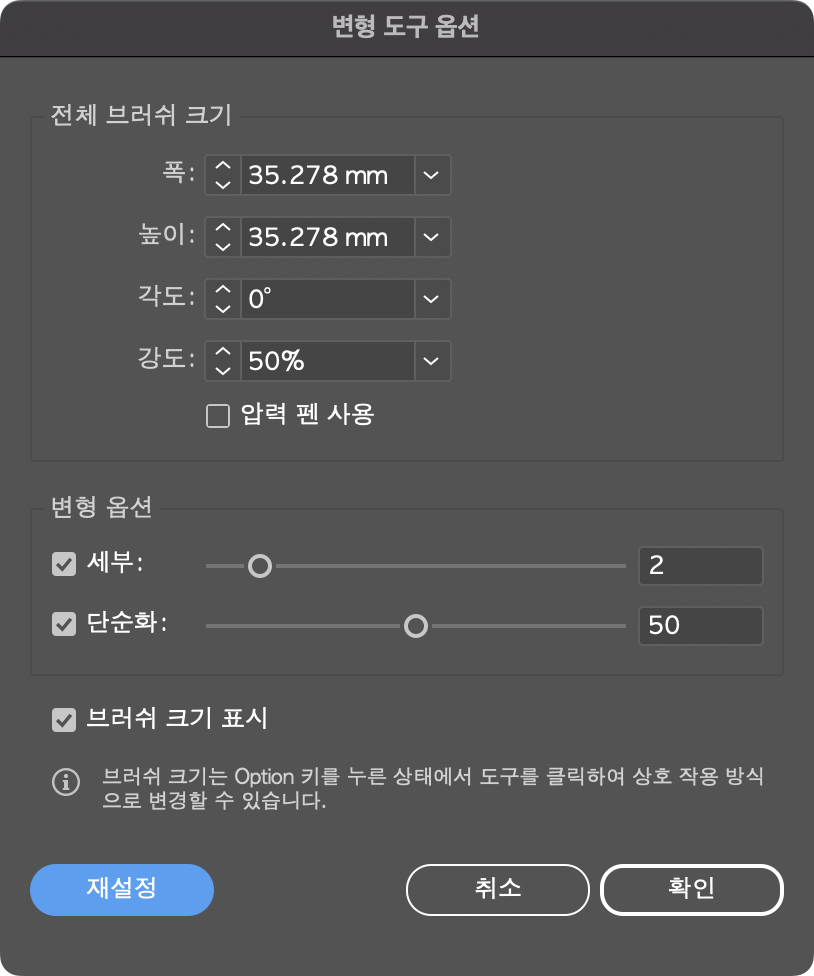This screenshot has height=976, width=814.
Task: Open the 강도 value dropdown
Action: [432, 361]
